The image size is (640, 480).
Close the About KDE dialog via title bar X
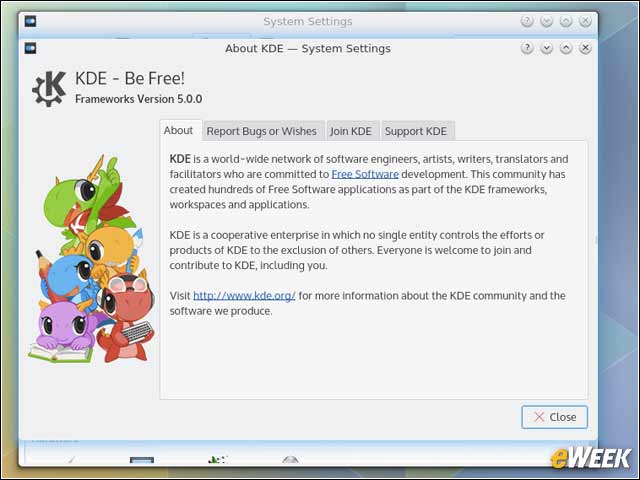point(585,48)
